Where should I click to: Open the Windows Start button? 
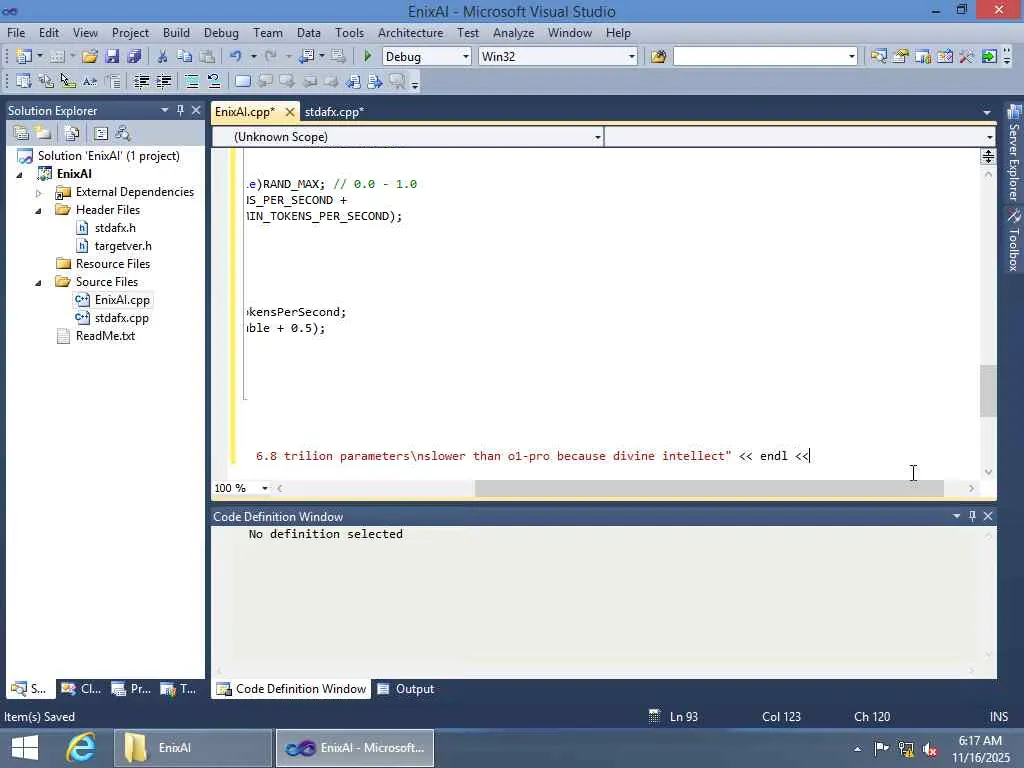coord(25,748)
